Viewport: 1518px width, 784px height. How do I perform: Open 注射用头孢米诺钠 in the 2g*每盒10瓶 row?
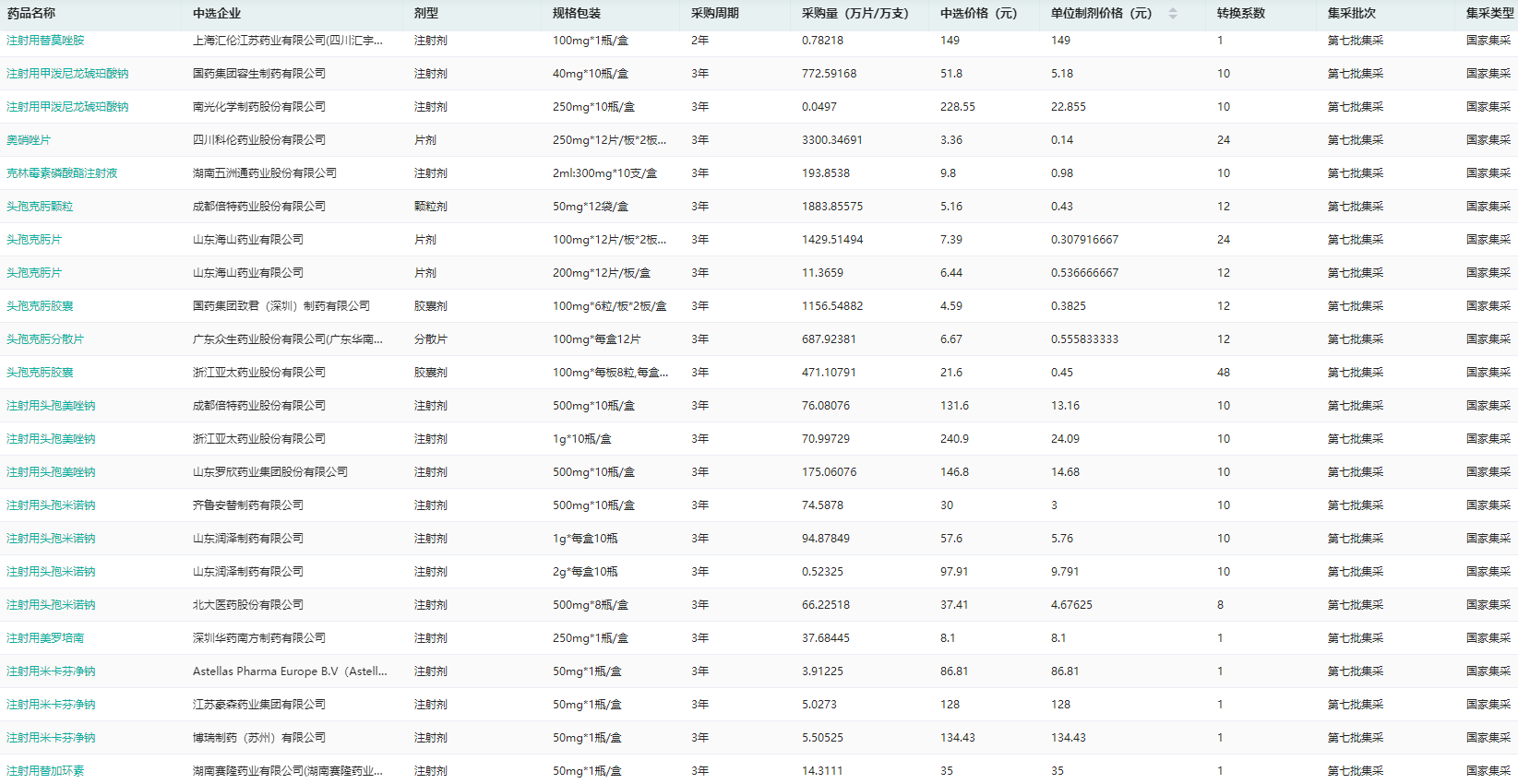tap(51, 572)
